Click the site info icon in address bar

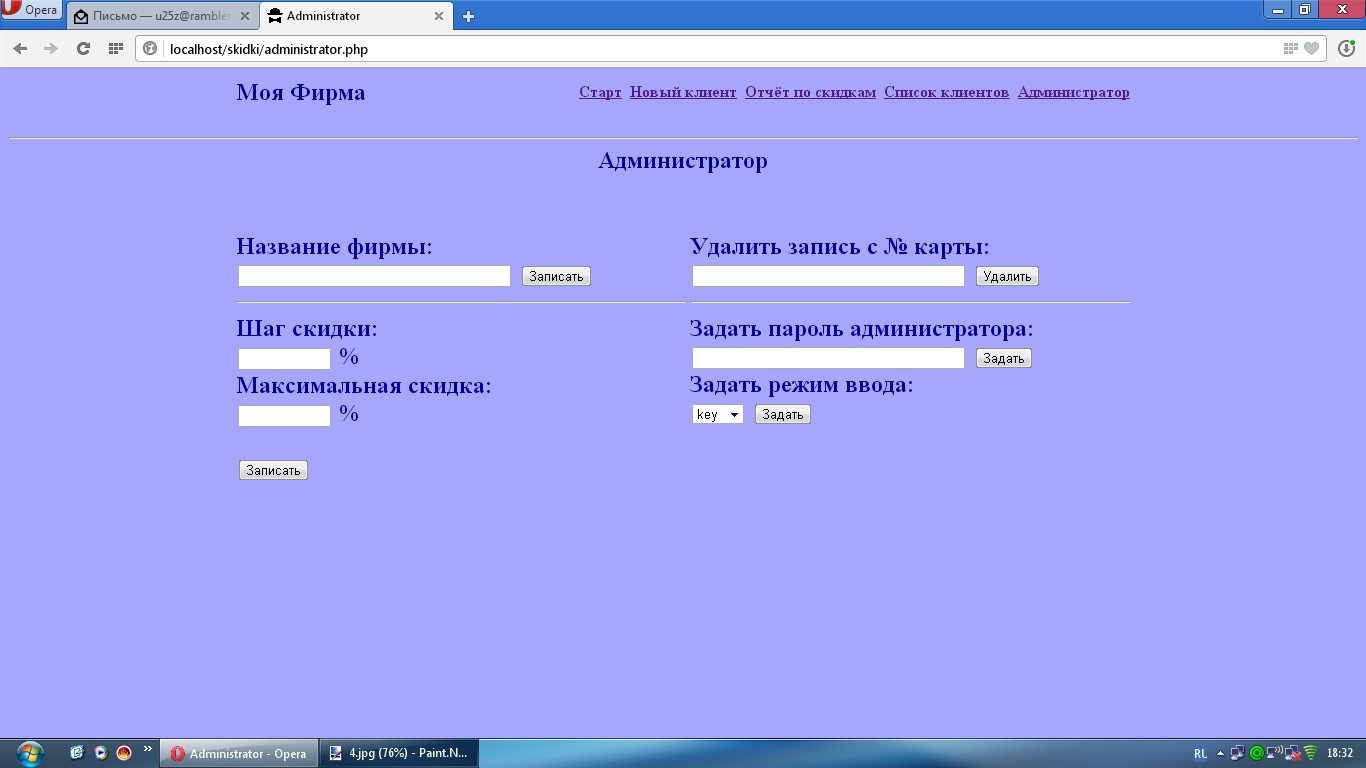click(x=150, y=48)
